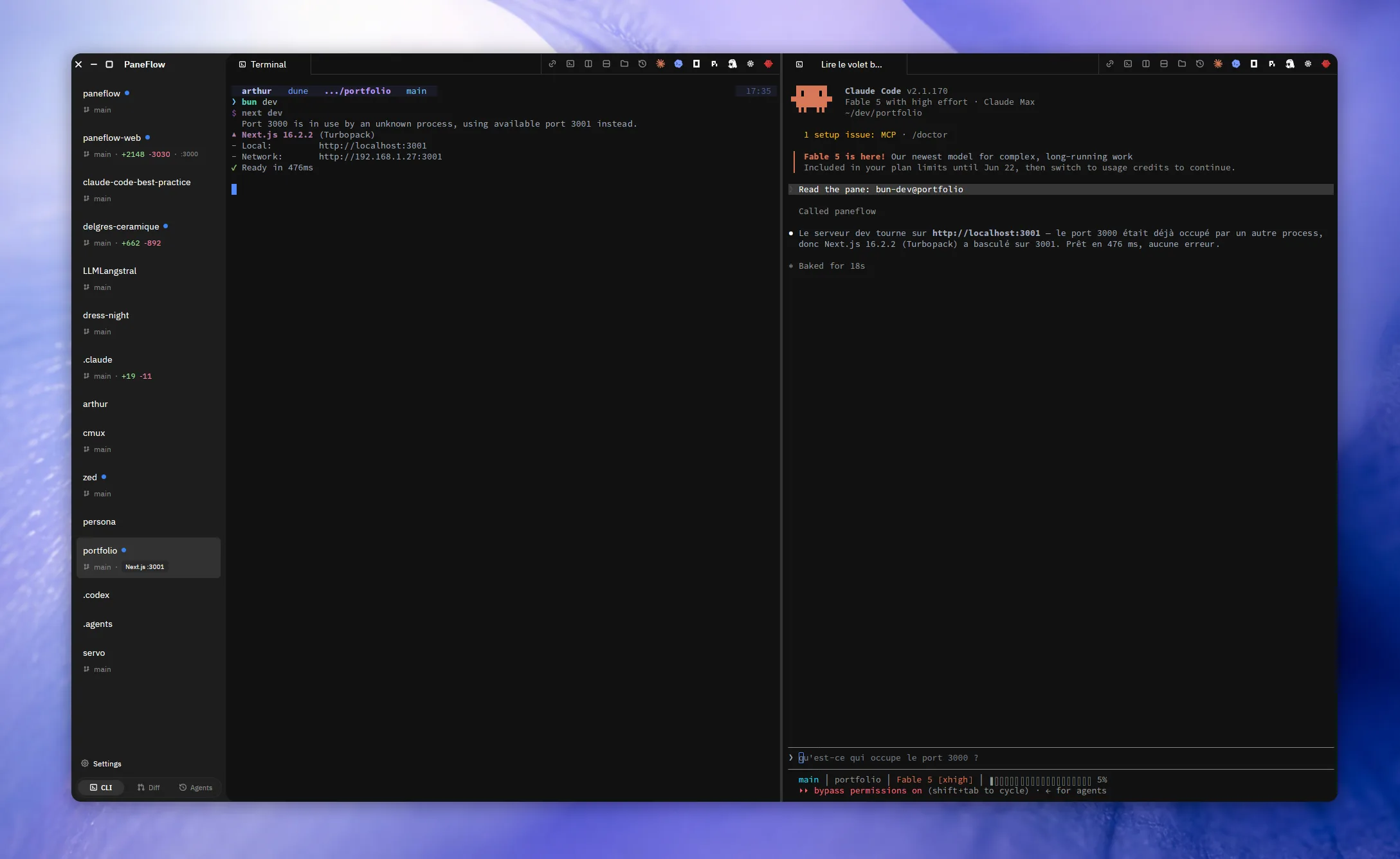Select the portfolio workspace
1400x859 pixels.
(x=149, y=557)
